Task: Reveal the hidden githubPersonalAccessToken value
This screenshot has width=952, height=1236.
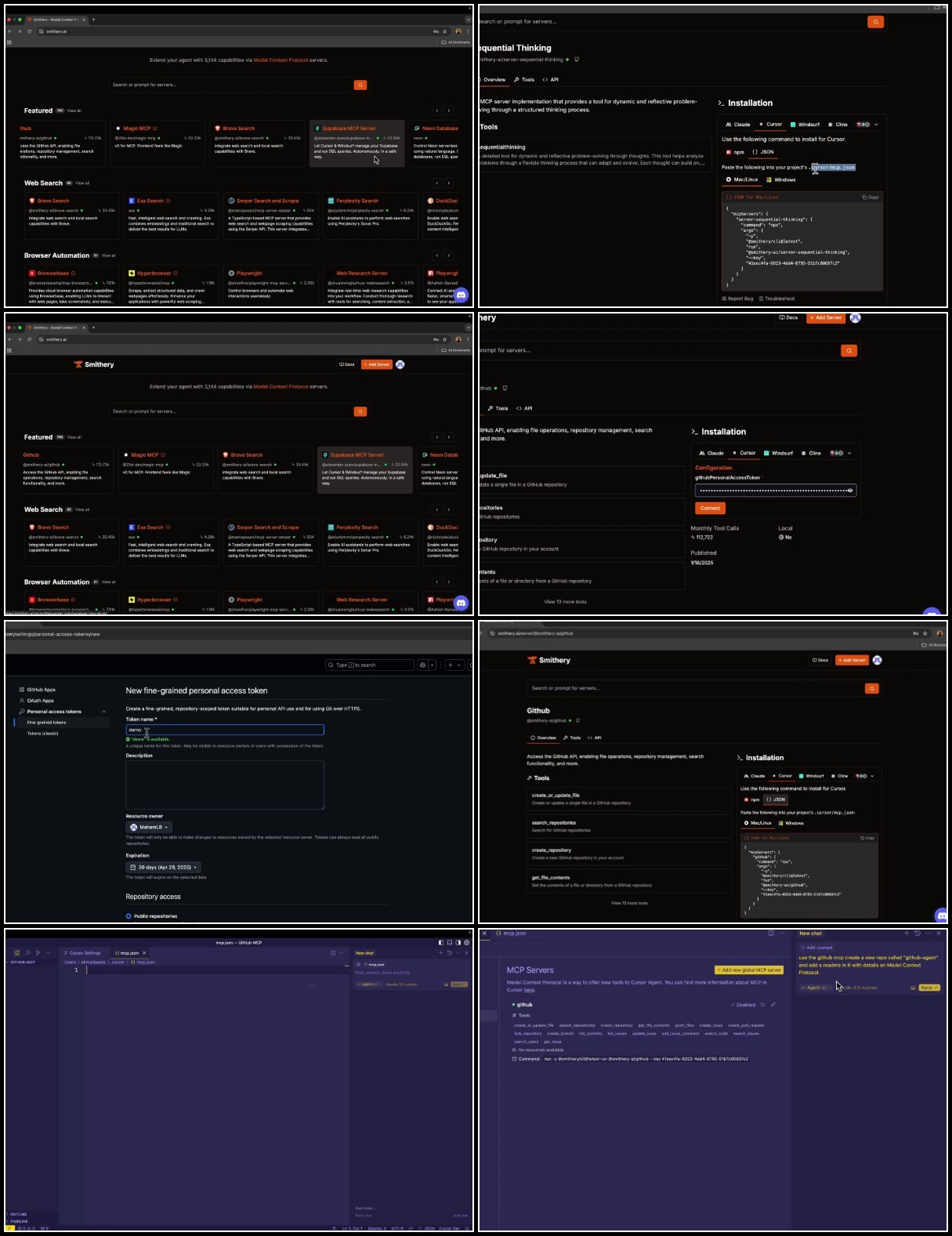Action: tap(850, 491)
